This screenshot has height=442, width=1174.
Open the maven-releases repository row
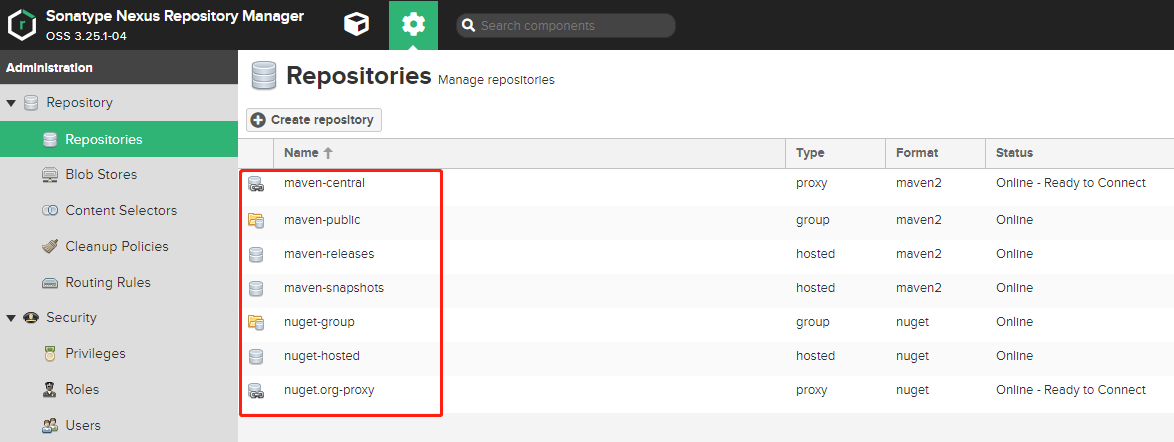coord(328,254)
